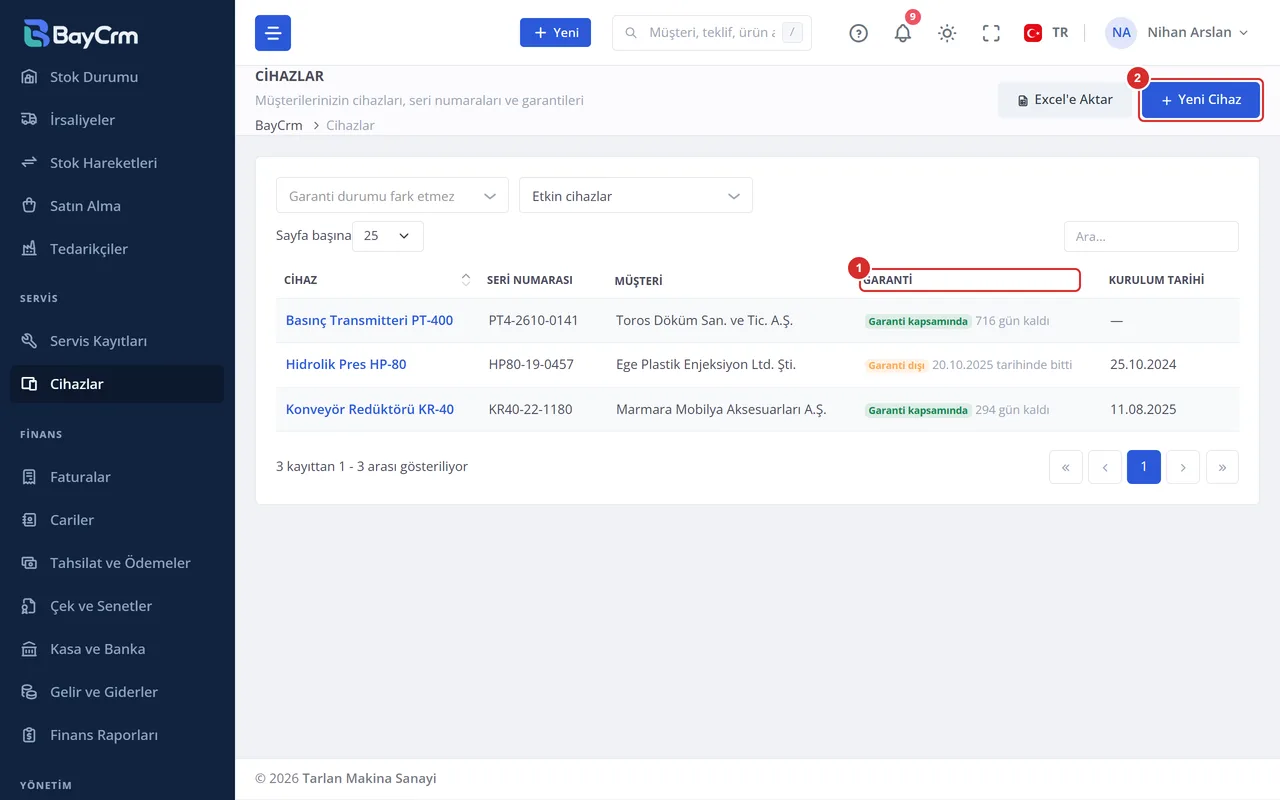Open the Konveyör Redüktörü KR-40 link
The height and width of the screenshot is (800, 1280).
(x=370, y=410)
